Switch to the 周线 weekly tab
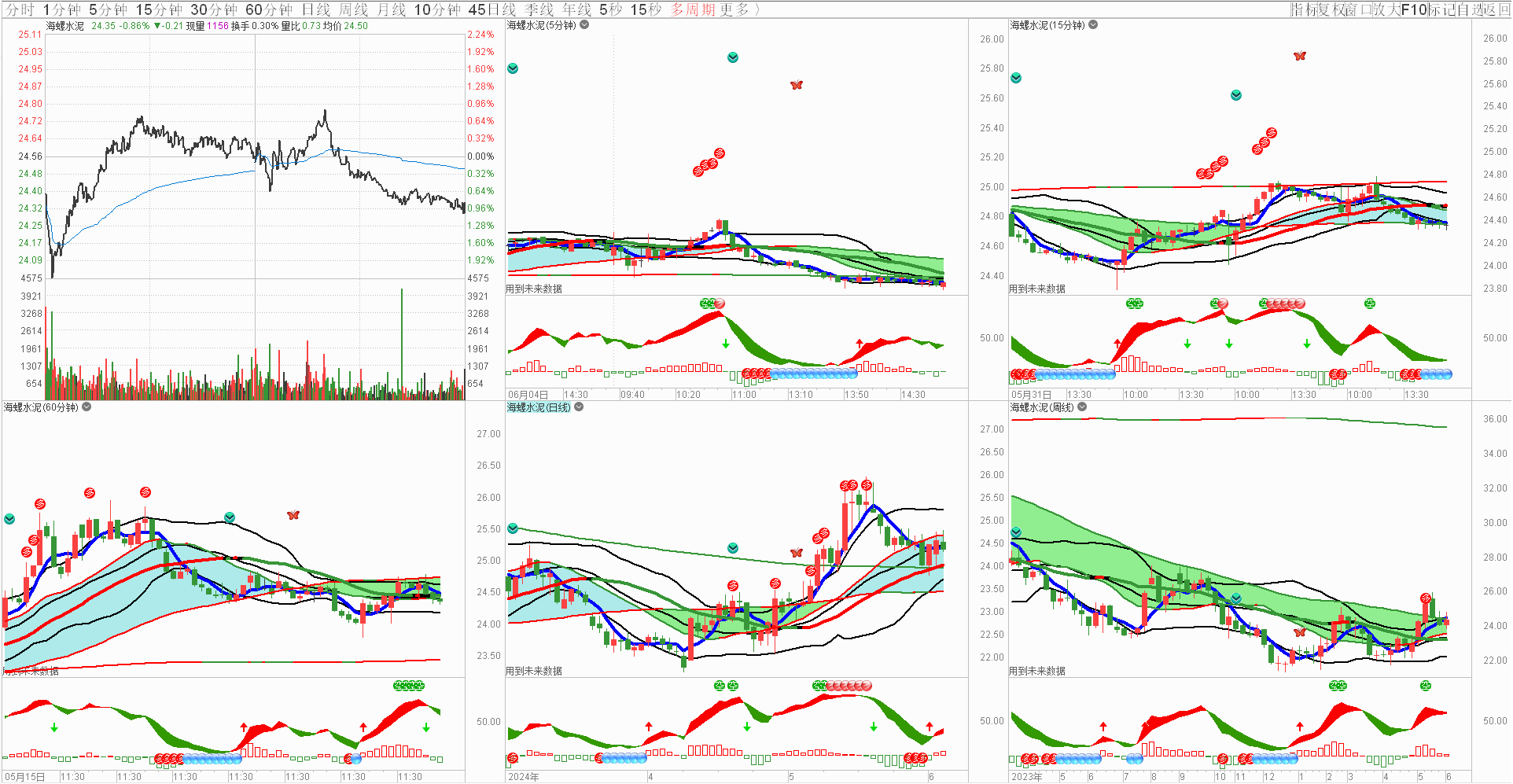1513x784 pixels. [354, 9]
